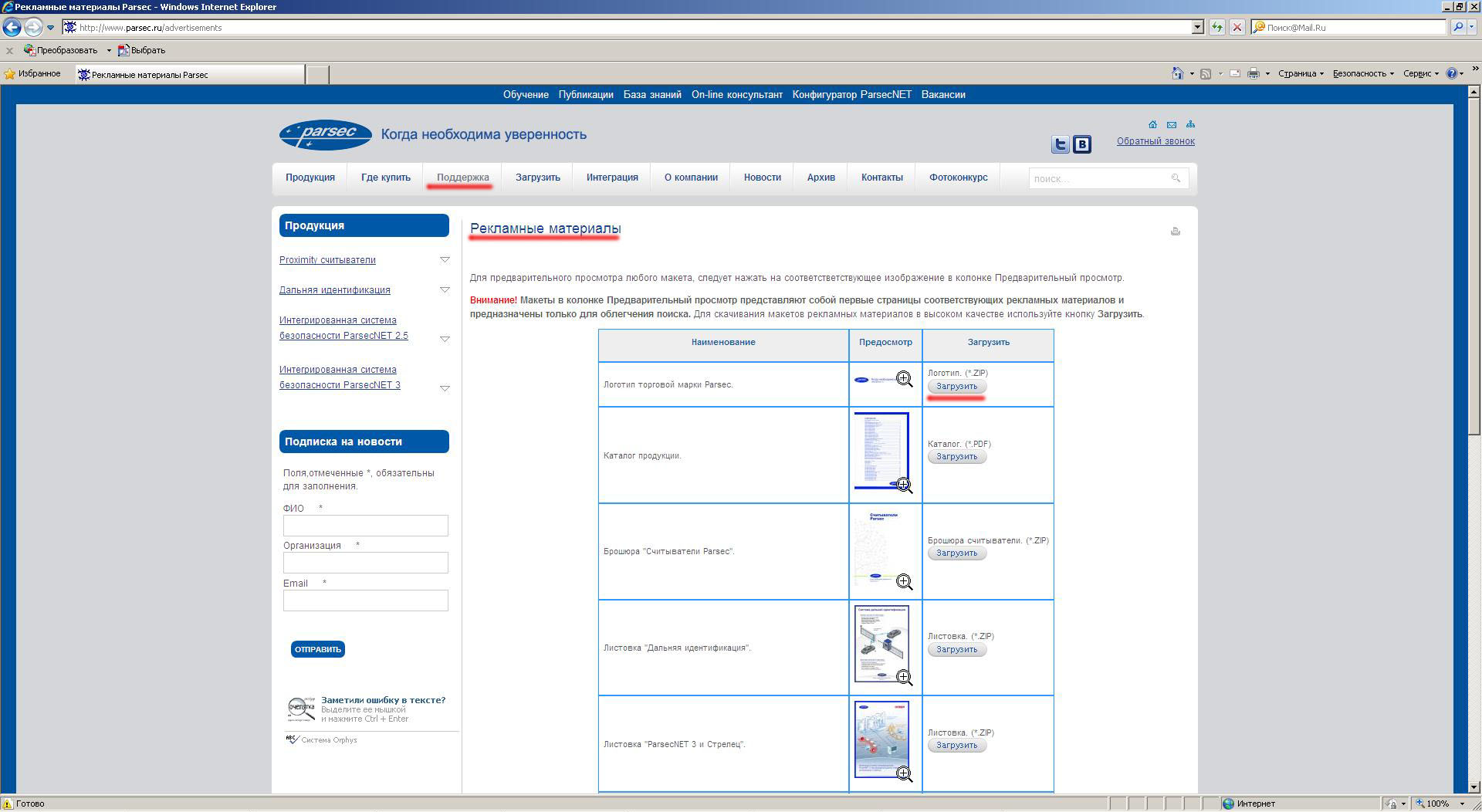Click the site home icon above Обратный звонок
Viewport: 1482px width, 812px height.
click(x=1152, y=124)
